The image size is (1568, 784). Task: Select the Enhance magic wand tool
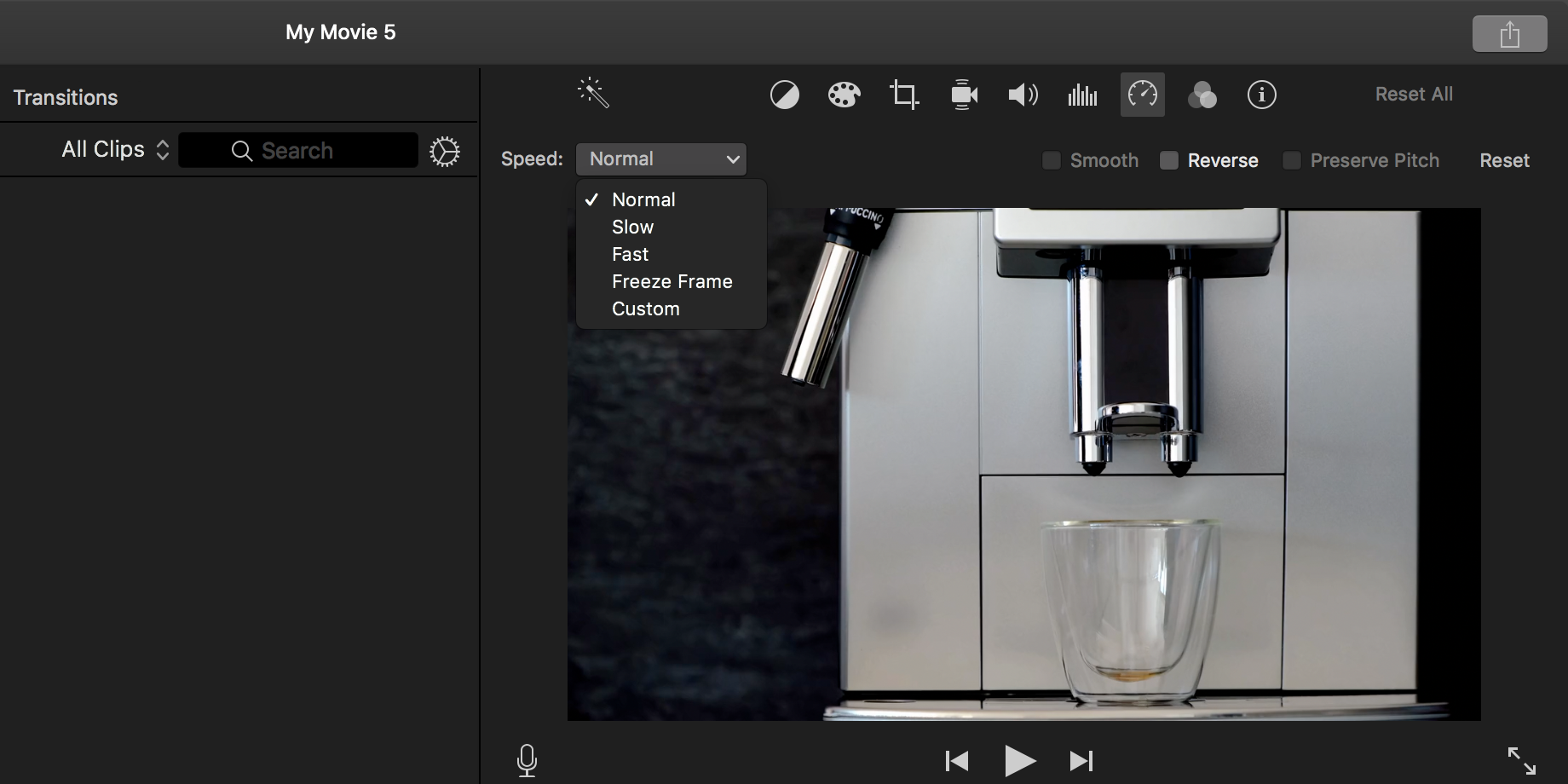pyautogui.click(x=594, y=94)
